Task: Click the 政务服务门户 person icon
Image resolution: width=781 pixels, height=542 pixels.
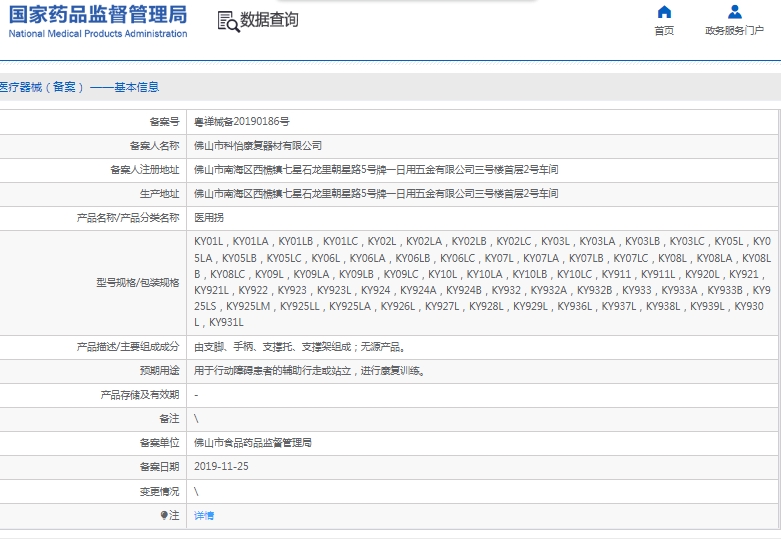Action: coord(735,11)
